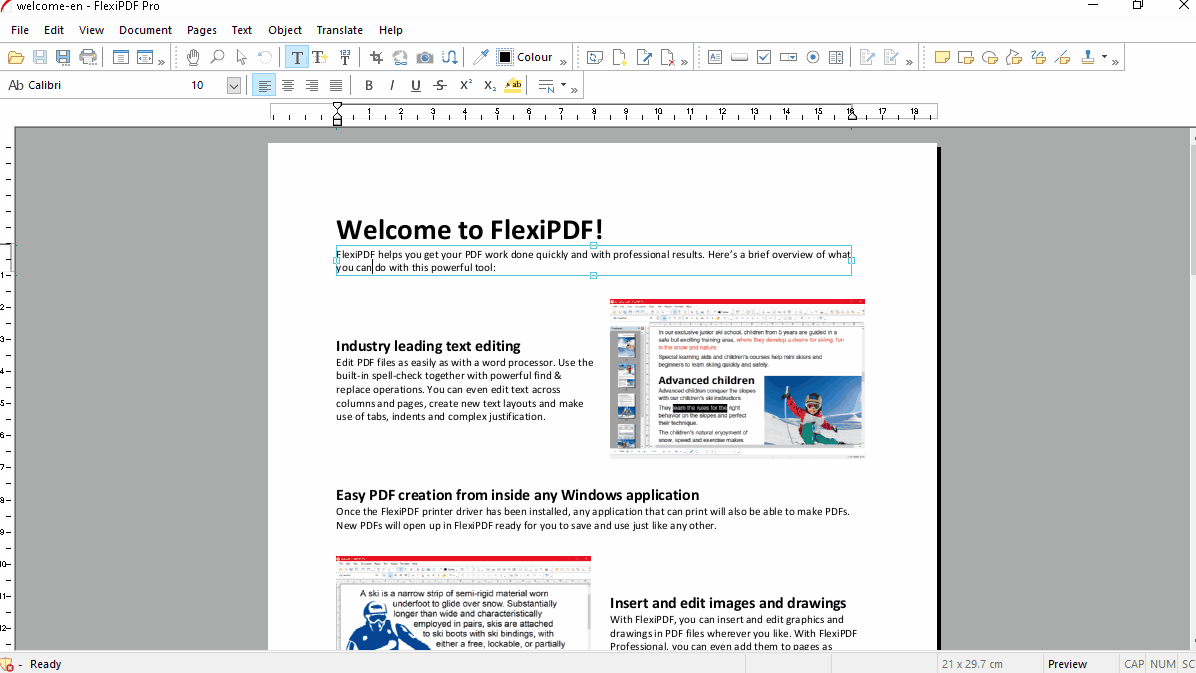Select the numbered text tool
1196x673 pixels.
[345, 57]
